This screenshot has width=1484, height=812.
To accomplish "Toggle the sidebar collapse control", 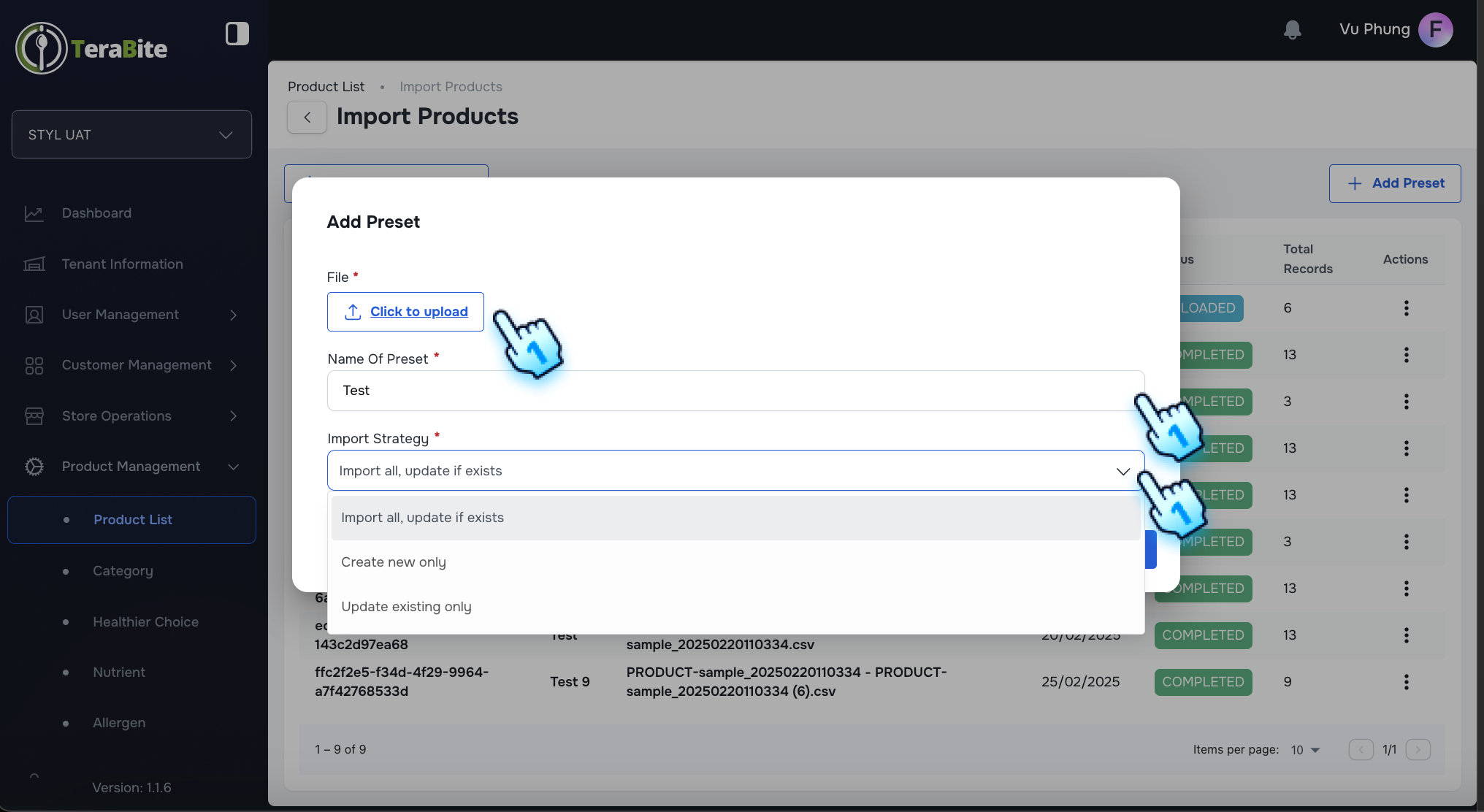I will (237, 34).
